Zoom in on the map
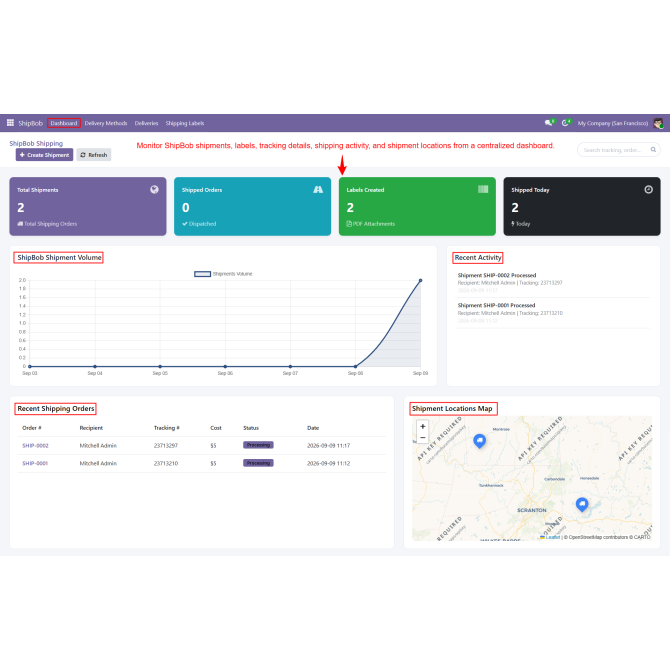670x670 pixels. 422,426
